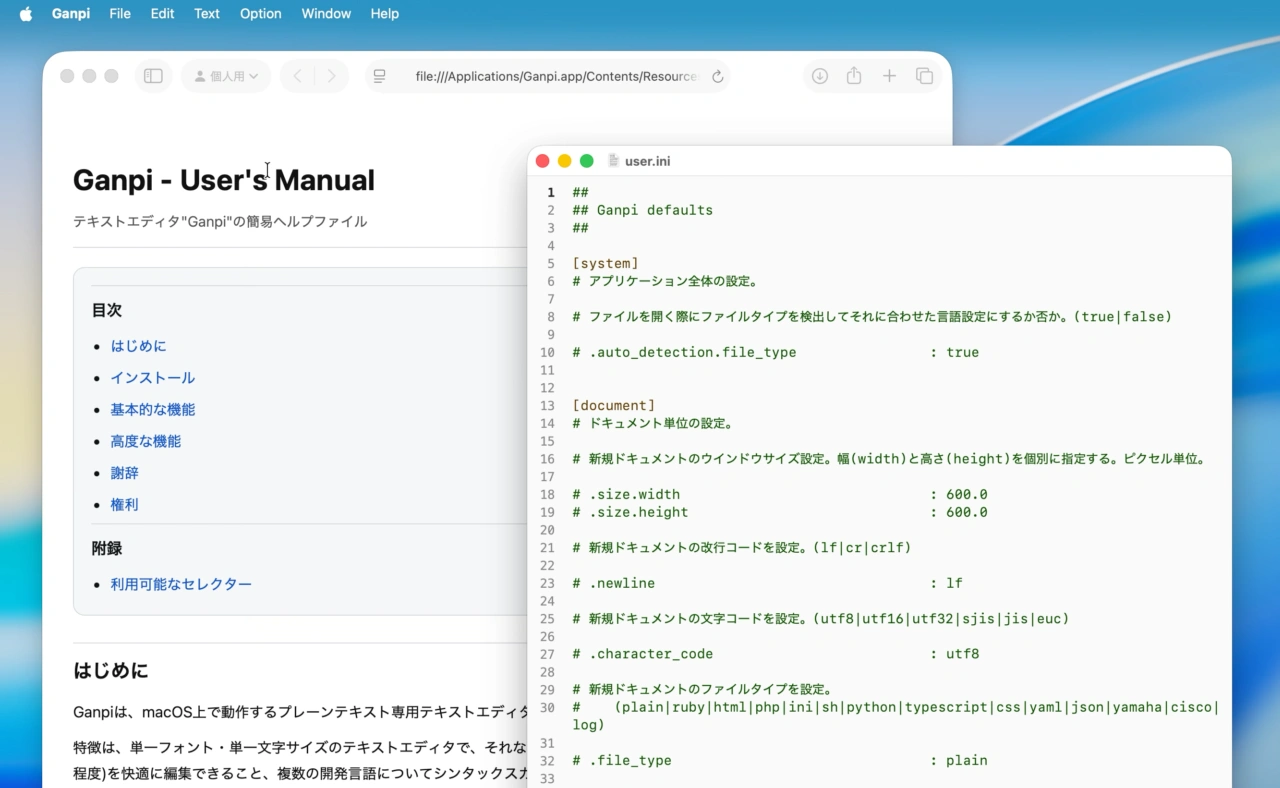Open the Window menu
This screenshot has height=788, width=1280.
pyautogui.click(x=326, y=14)
